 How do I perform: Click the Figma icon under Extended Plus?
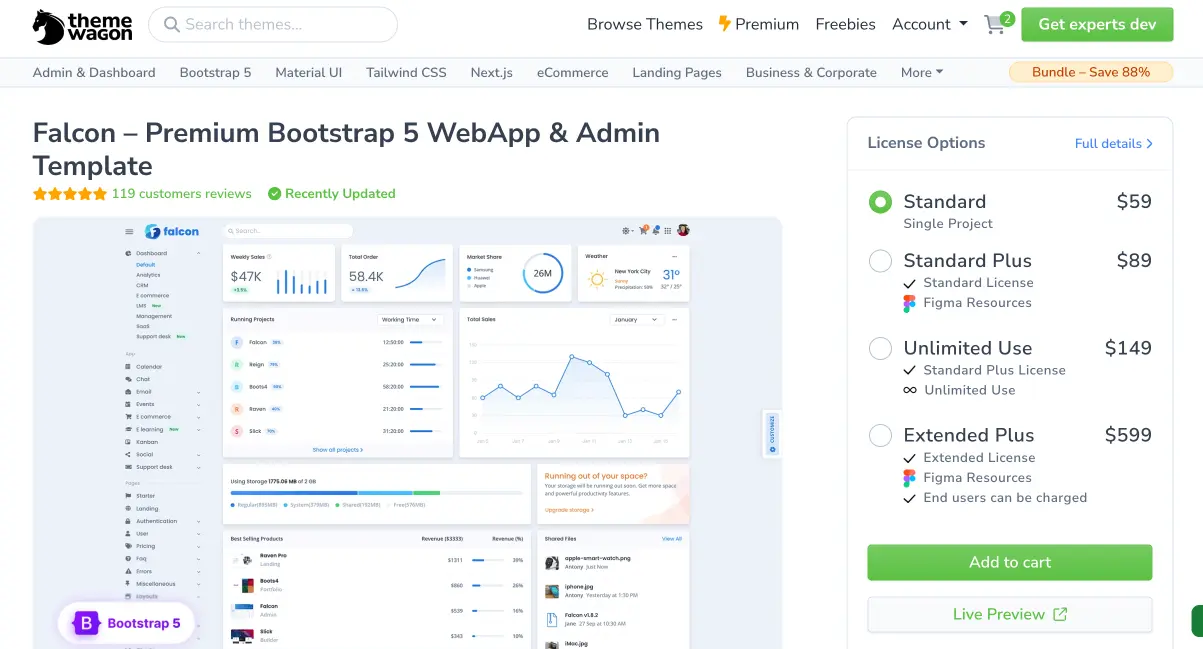click(909, 478)
